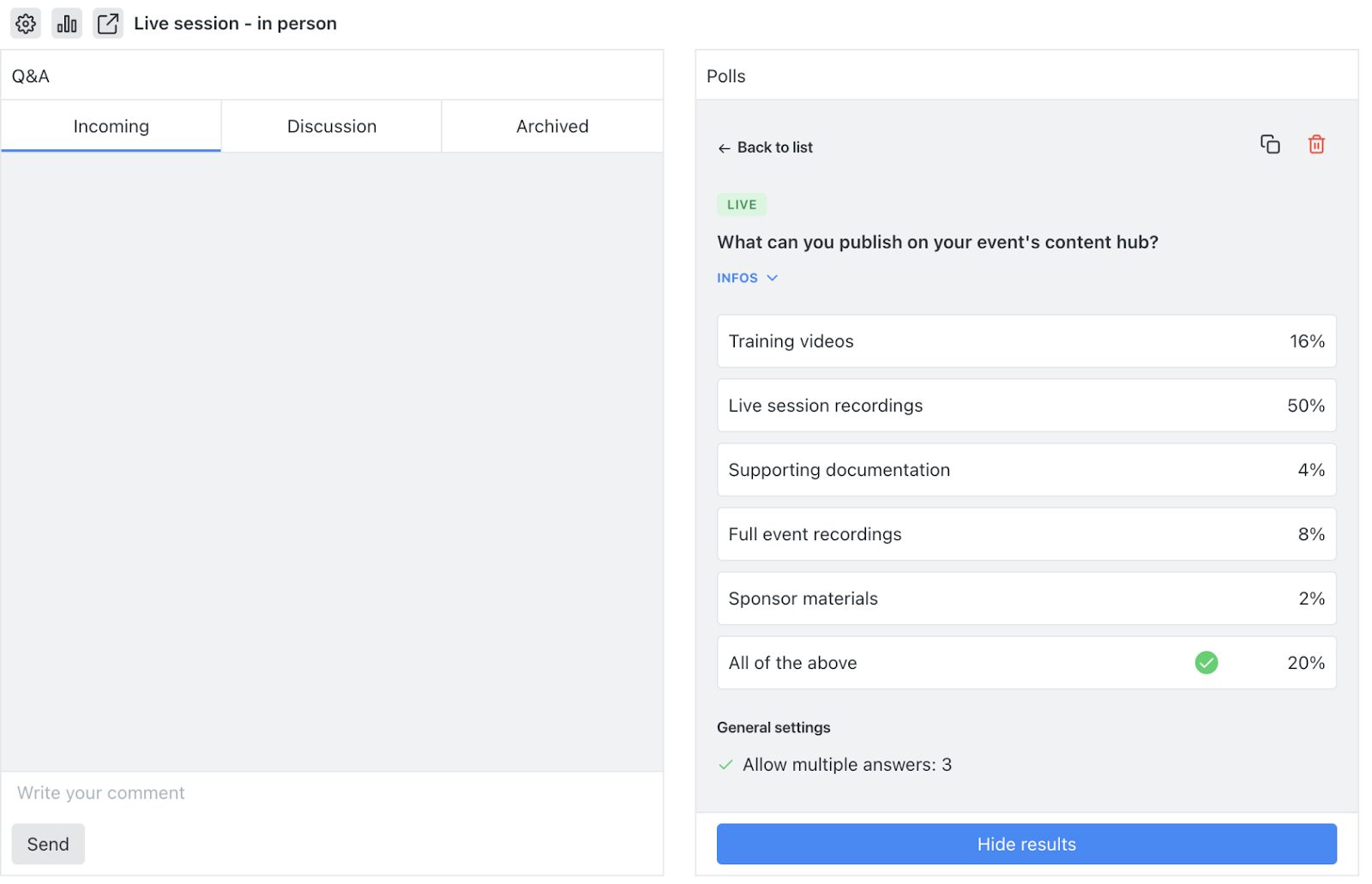Click the Allow multiple answers checkmark
The height and width of the screenshot is (884, 1372).
725,765
